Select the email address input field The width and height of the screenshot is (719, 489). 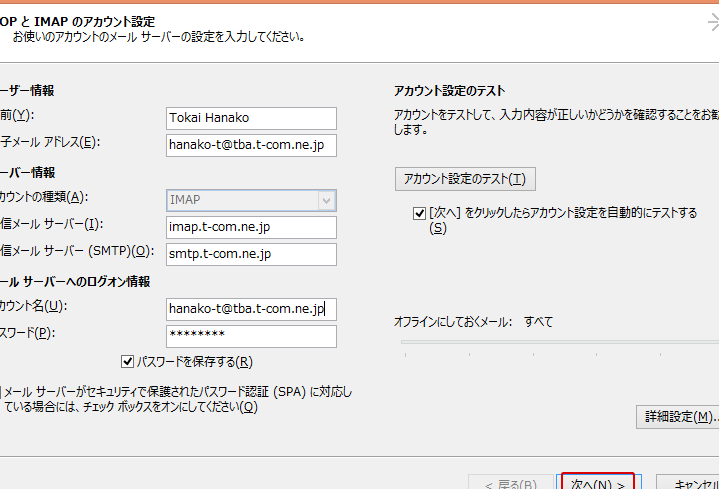click(x=251, y=145)
